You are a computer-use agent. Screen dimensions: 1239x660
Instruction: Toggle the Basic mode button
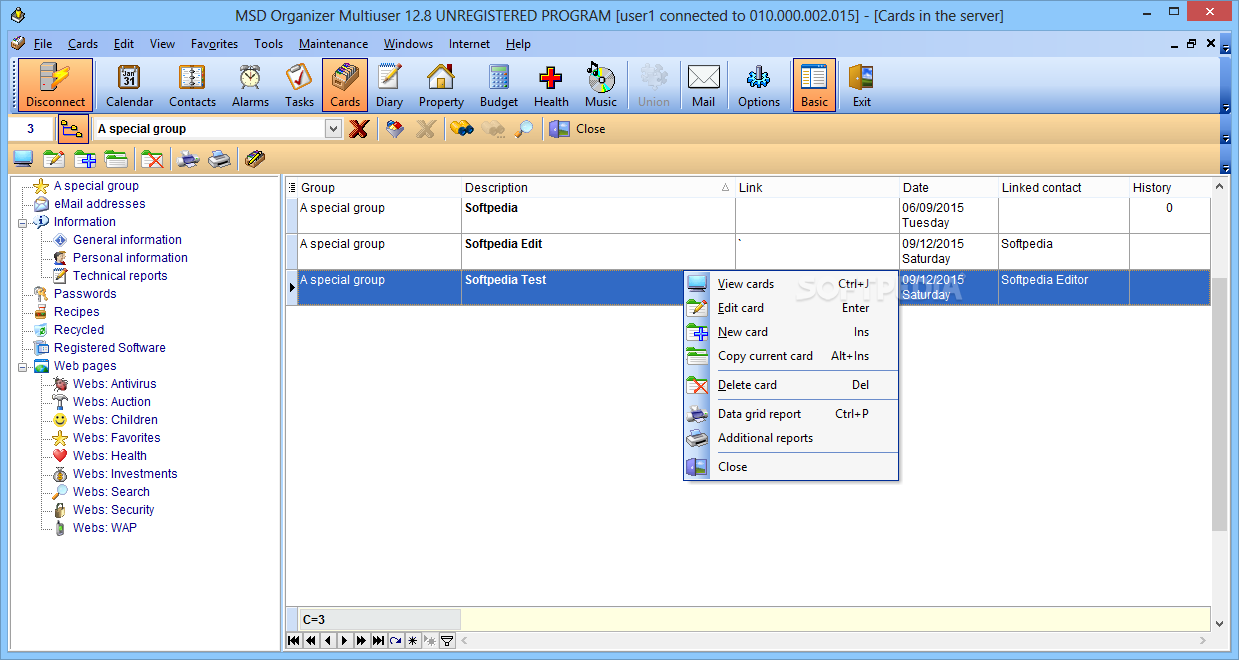814,85
